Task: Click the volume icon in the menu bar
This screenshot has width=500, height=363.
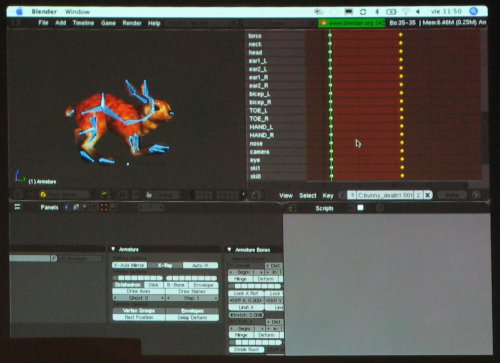Action: point(418,12)
